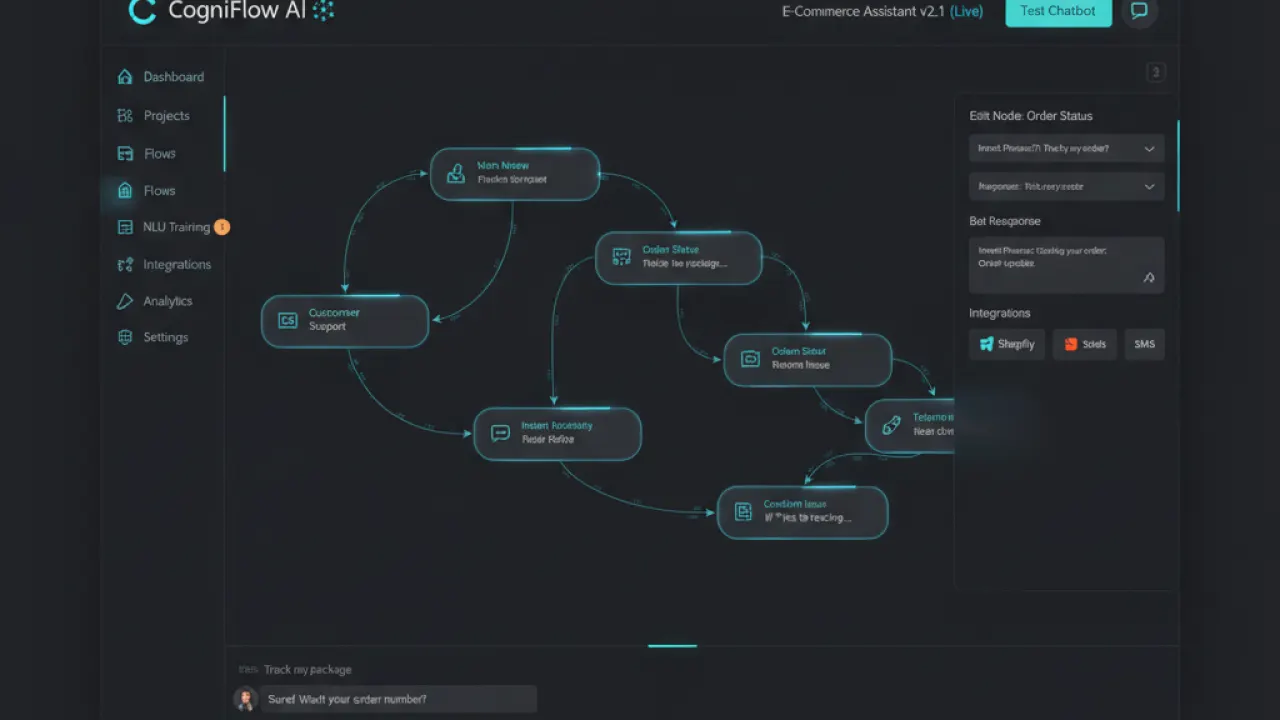1280x720 pixels.
Task: Click the Test Chatbot button
Action: (x=1058, y=11)
